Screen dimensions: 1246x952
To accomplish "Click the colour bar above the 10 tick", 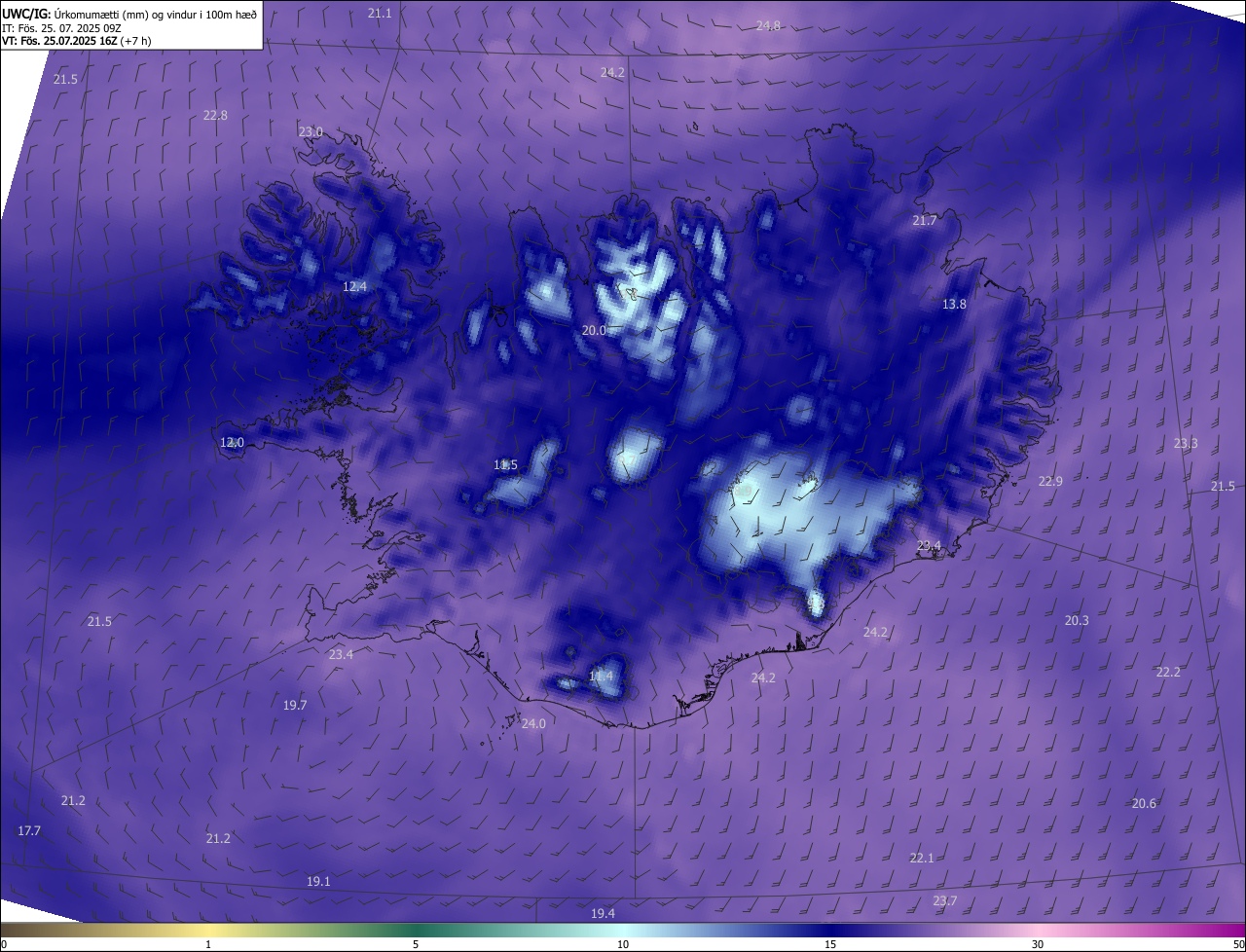I will [623, 930].
